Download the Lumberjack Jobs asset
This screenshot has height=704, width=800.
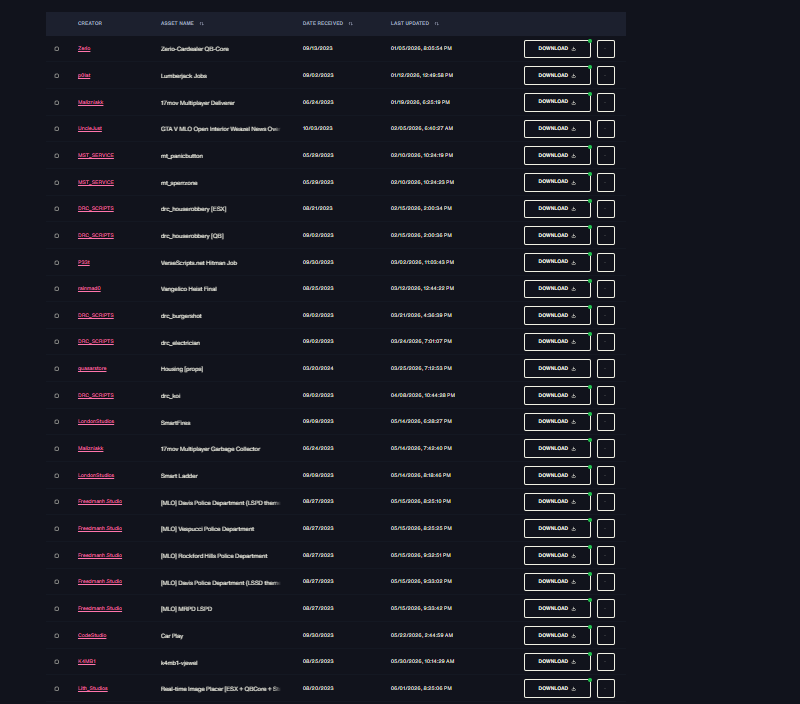[557, 76]
